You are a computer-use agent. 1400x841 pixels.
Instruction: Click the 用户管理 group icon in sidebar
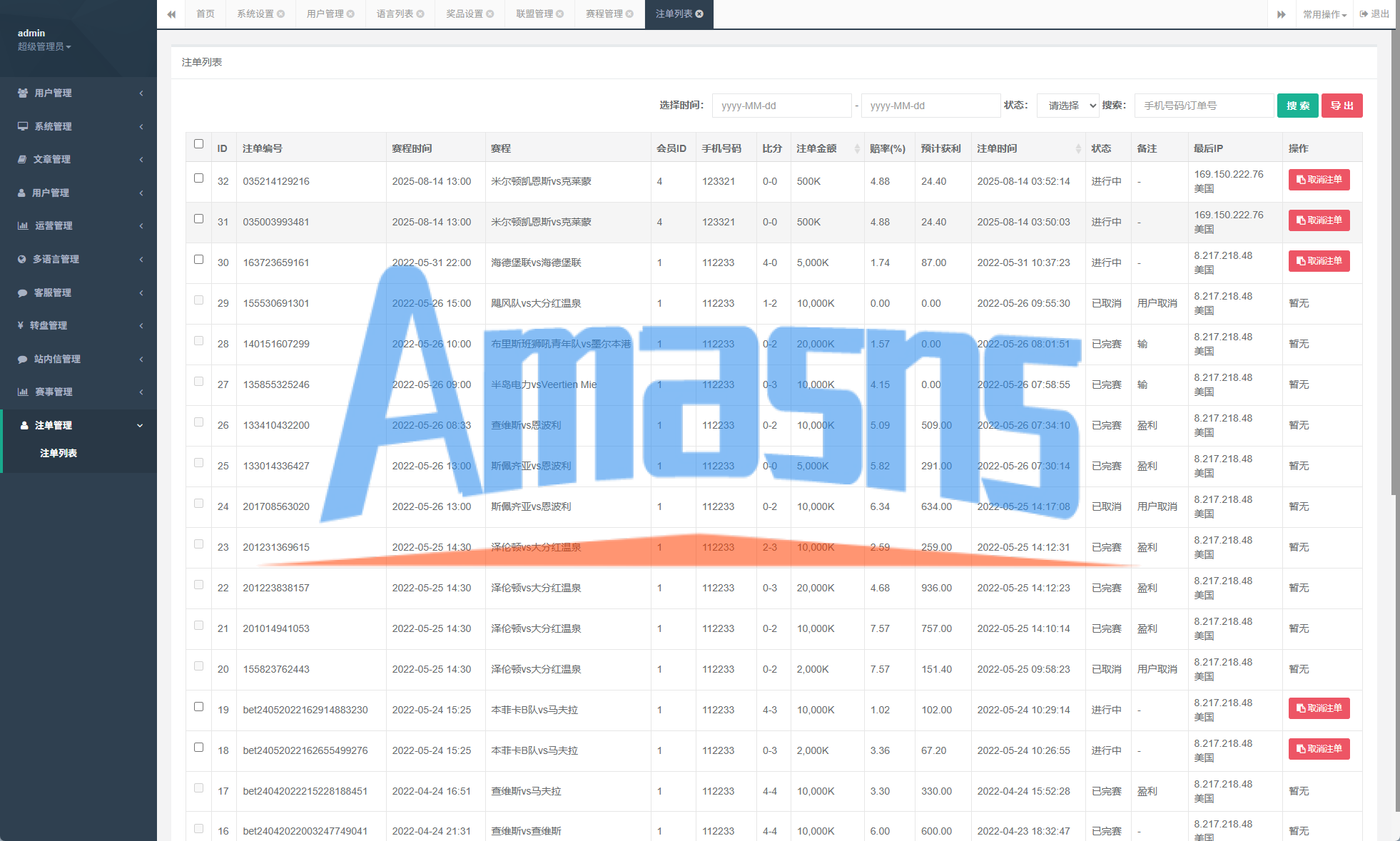click(23, 93)
